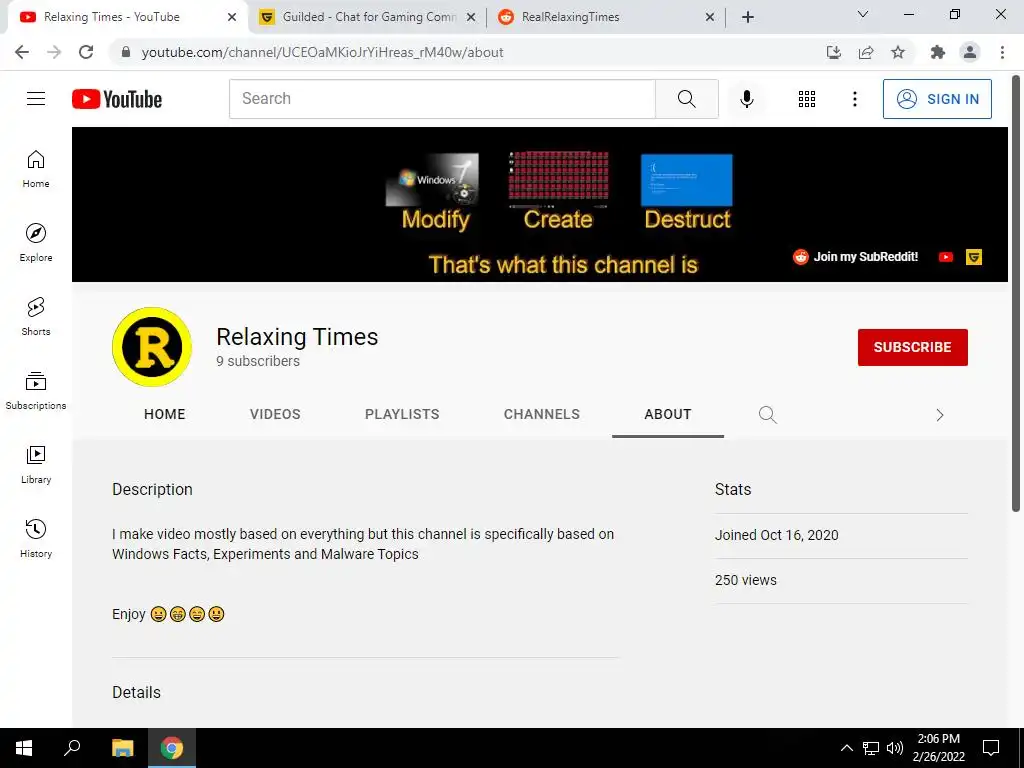This screenshot has height=768, width=1024.
Task: Open Windows Start menu
Action: point(24,748)
